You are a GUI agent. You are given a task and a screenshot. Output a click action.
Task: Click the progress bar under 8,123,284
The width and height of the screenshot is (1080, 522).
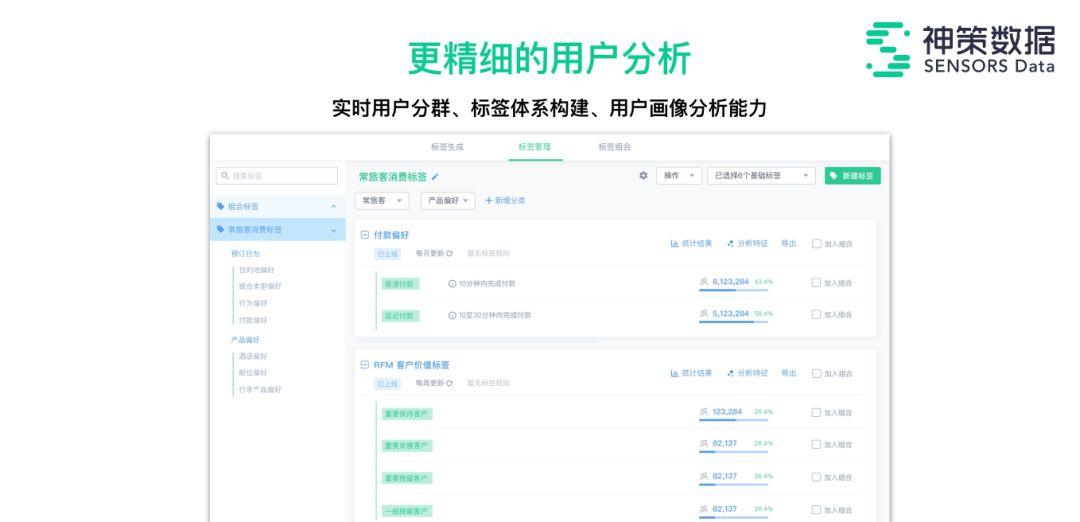(x=734, y=290)
